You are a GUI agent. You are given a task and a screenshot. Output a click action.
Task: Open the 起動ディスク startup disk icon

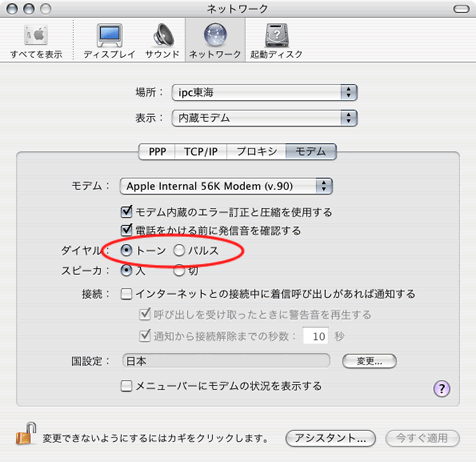(x=277, y=35)
